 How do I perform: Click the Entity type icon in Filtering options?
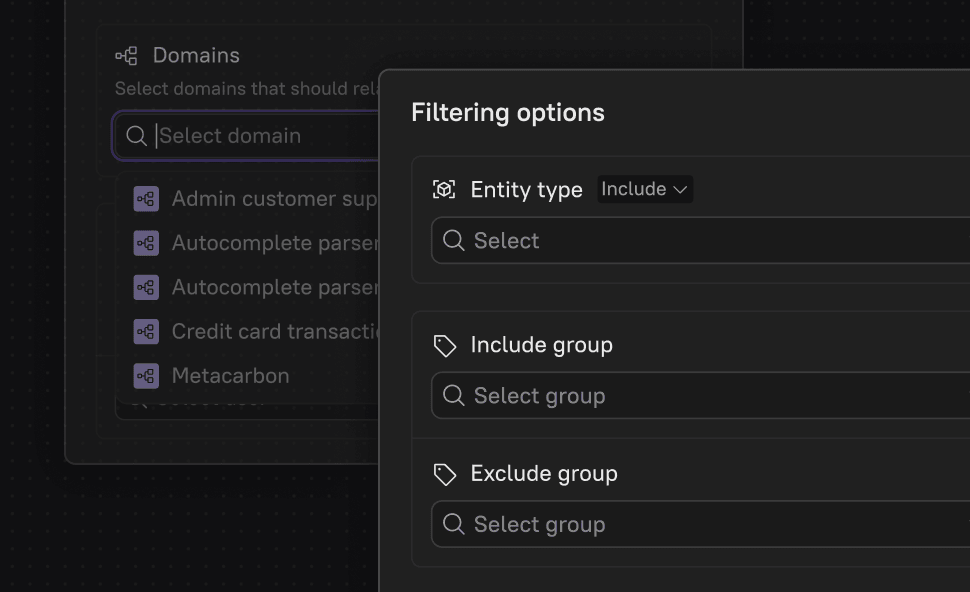click(x=443, y=188)
